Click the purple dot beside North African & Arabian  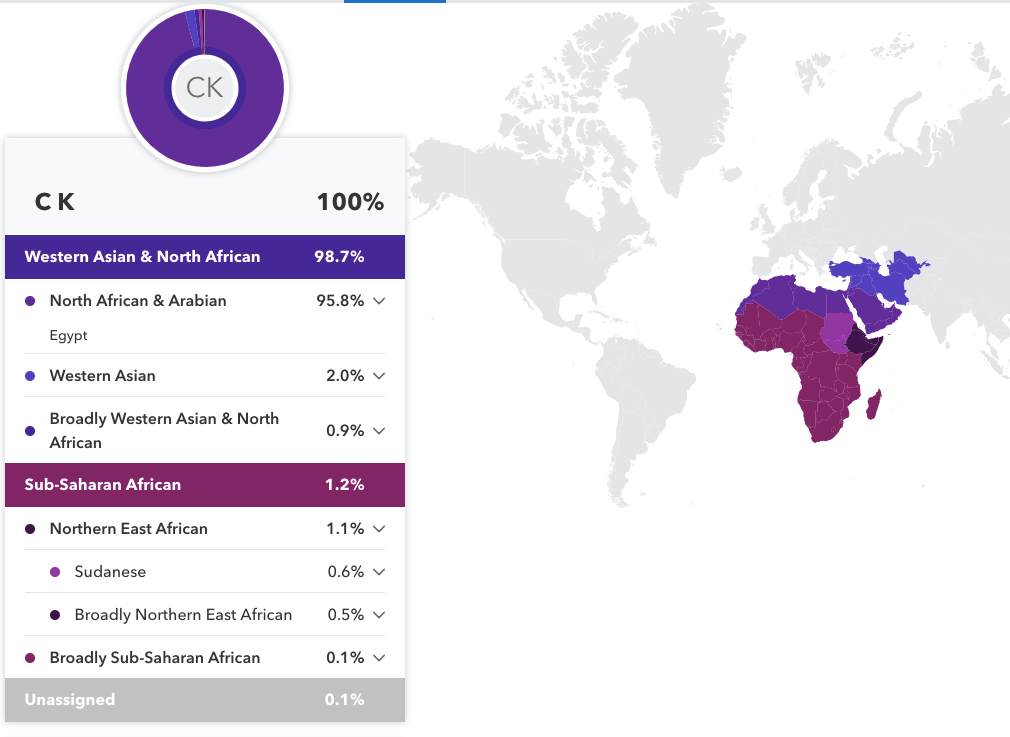(x=32, y=301)
